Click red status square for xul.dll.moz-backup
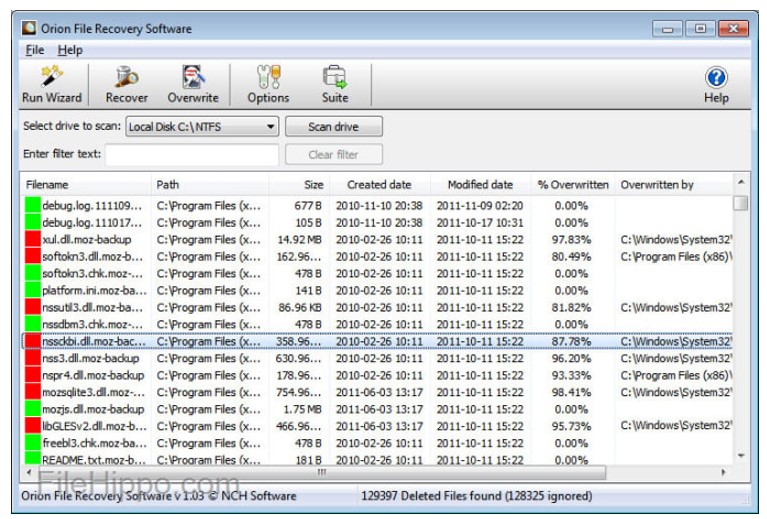Image resolution: width=767 pixels, height=519 pixels. [33, 239]
